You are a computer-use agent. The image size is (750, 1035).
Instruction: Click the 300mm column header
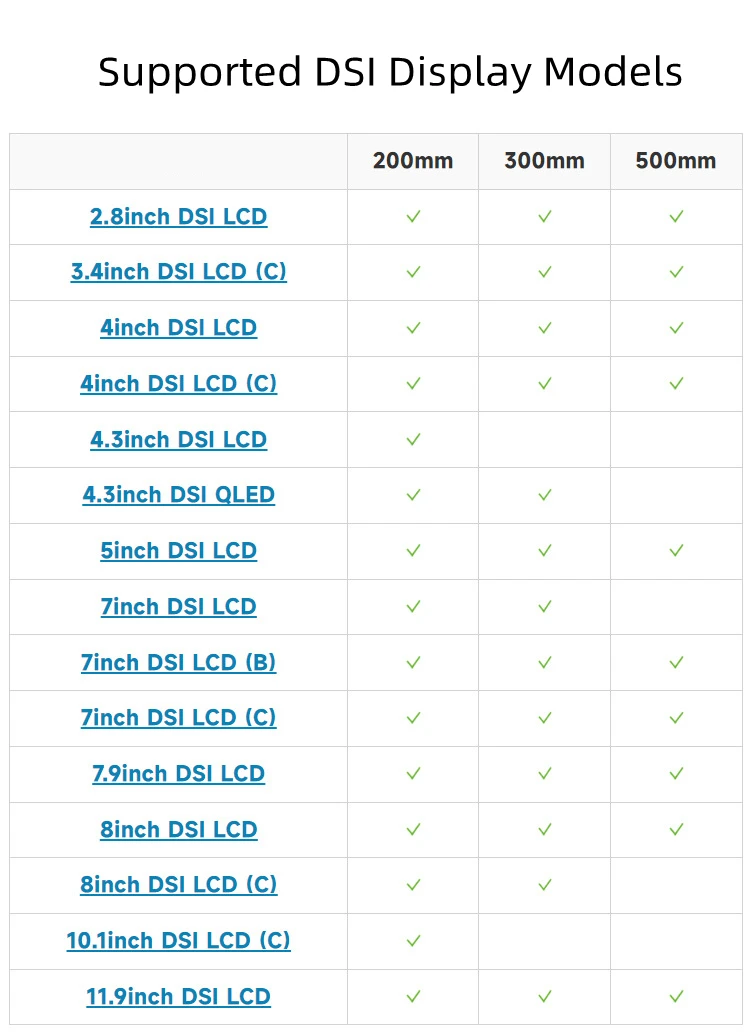point(544,161)
